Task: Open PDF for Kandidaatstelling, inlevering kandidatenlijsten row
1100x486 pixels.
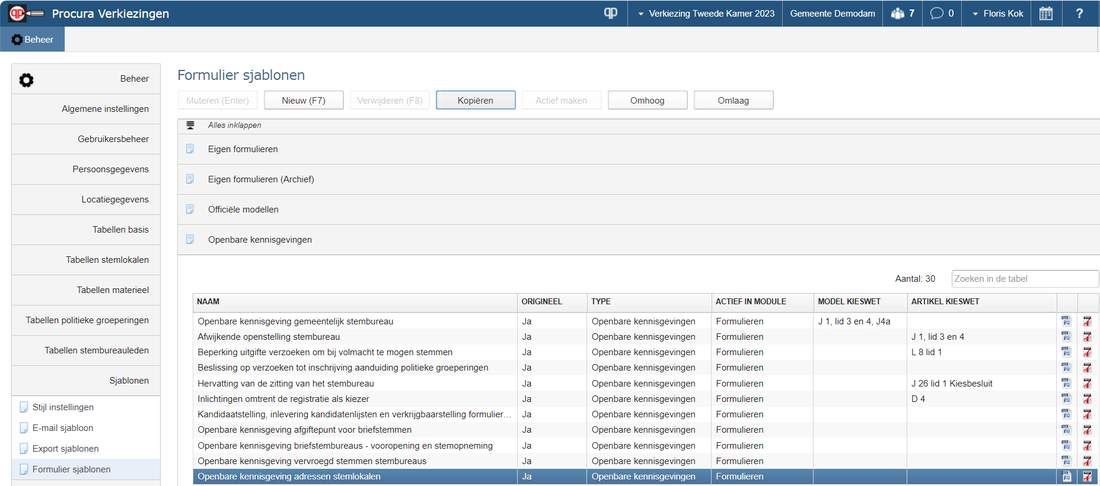Action: click(1087, 414)
